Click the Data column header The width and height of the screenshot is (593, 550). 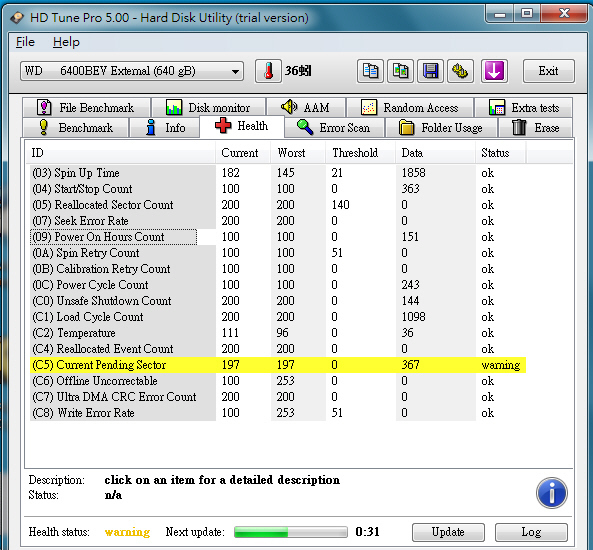pos(436,153)
